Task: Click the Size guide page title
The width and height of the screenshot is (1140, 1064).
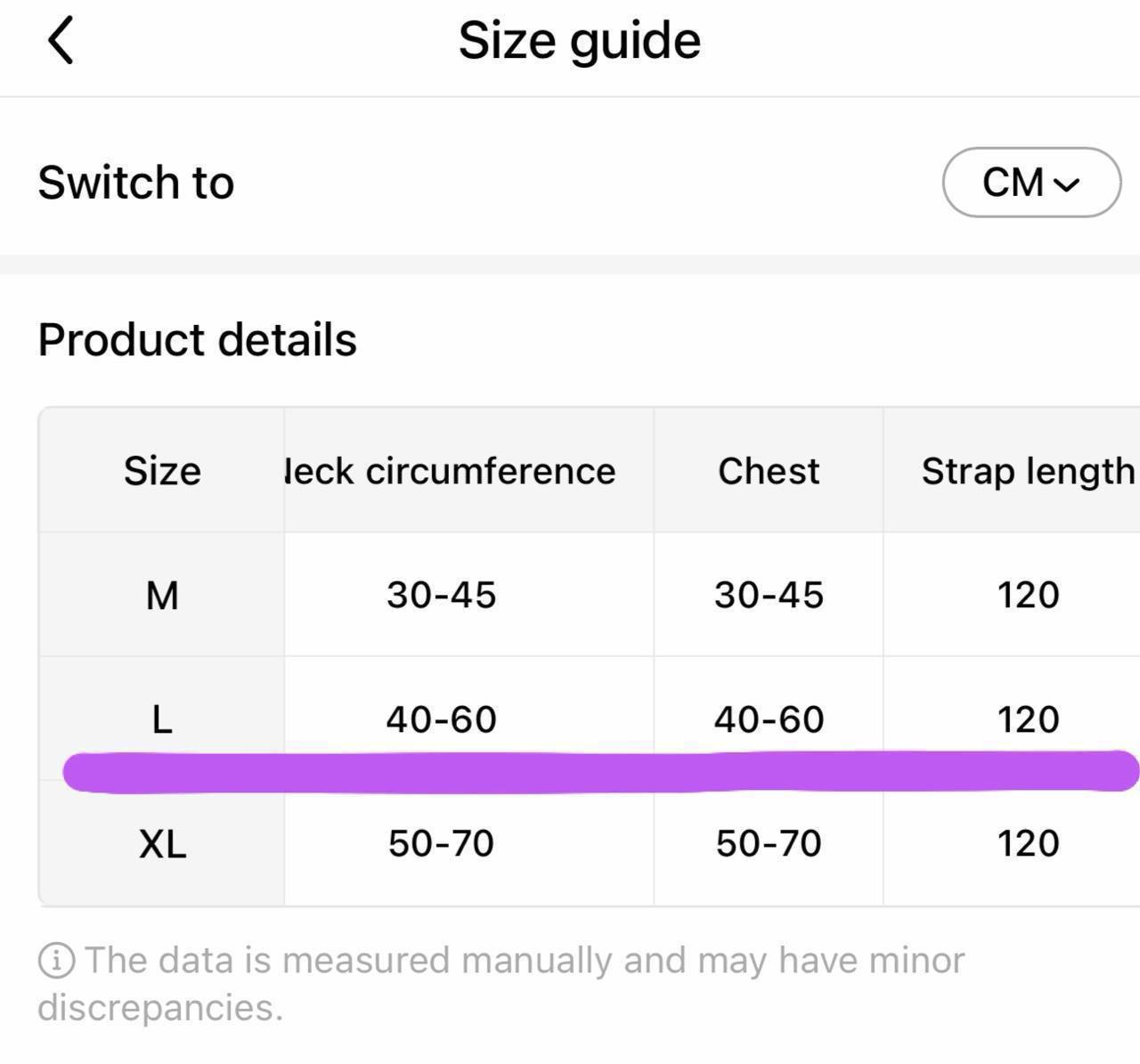Action: [580, 41]
